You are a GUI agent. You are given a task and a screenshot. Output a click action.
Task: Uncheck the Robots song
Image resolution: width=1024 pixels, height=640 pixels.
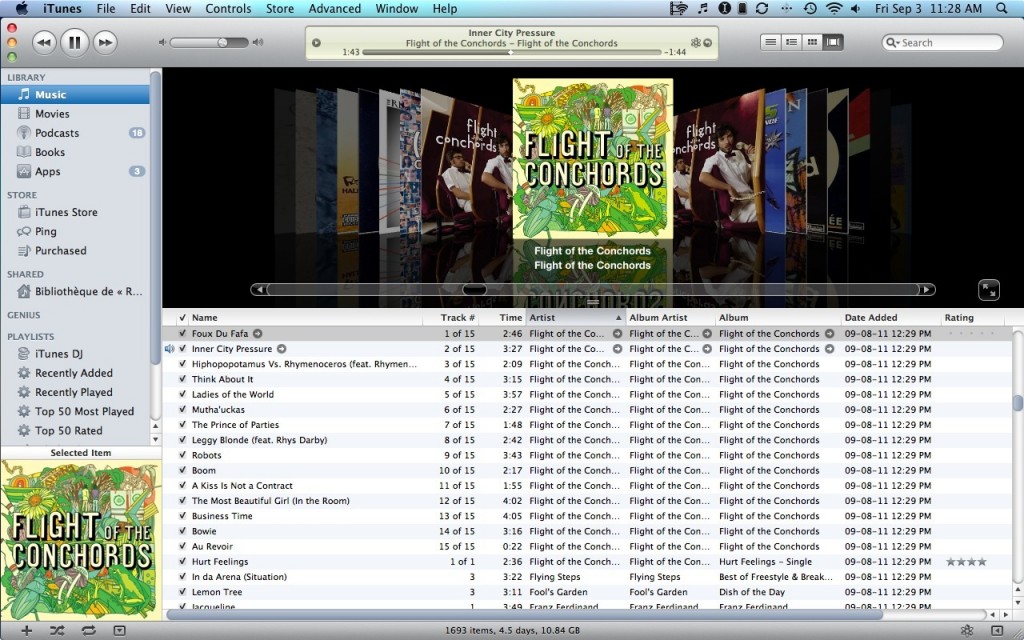pyautogui.click(x=182, y=455)
